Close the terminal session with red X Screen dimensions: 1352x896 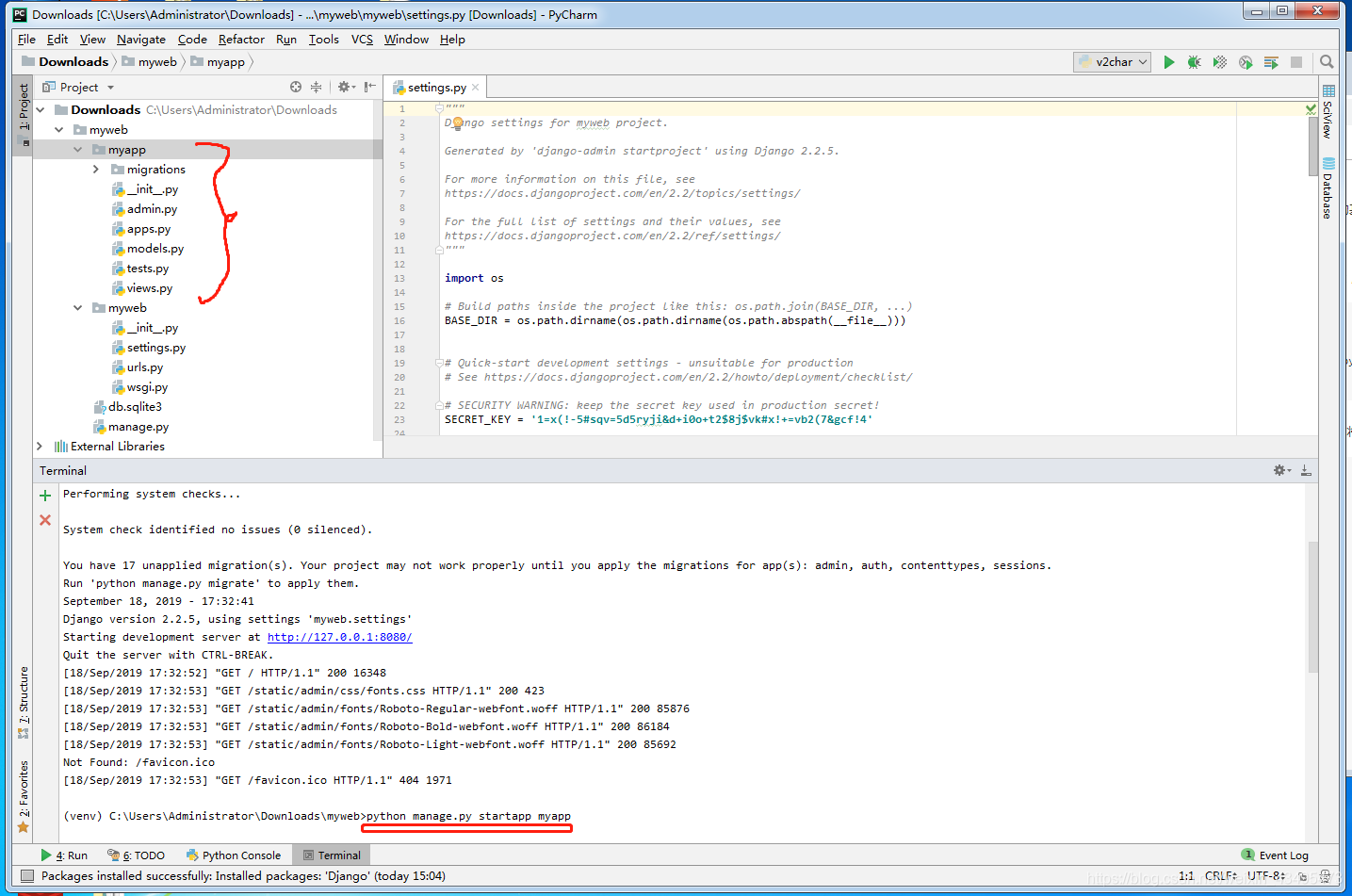pos(45,520)
